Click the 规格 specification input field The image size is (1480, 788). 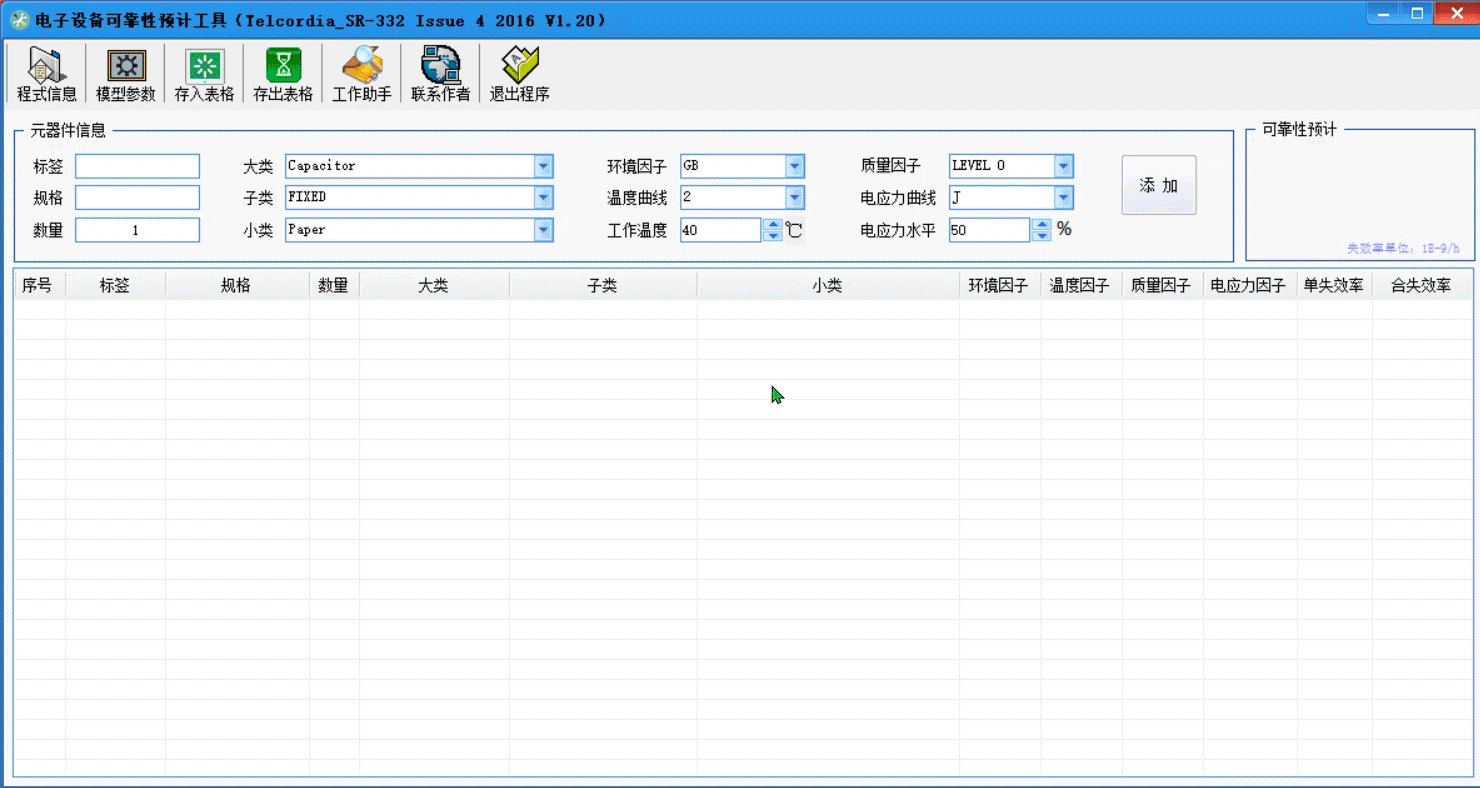point(137,198)
